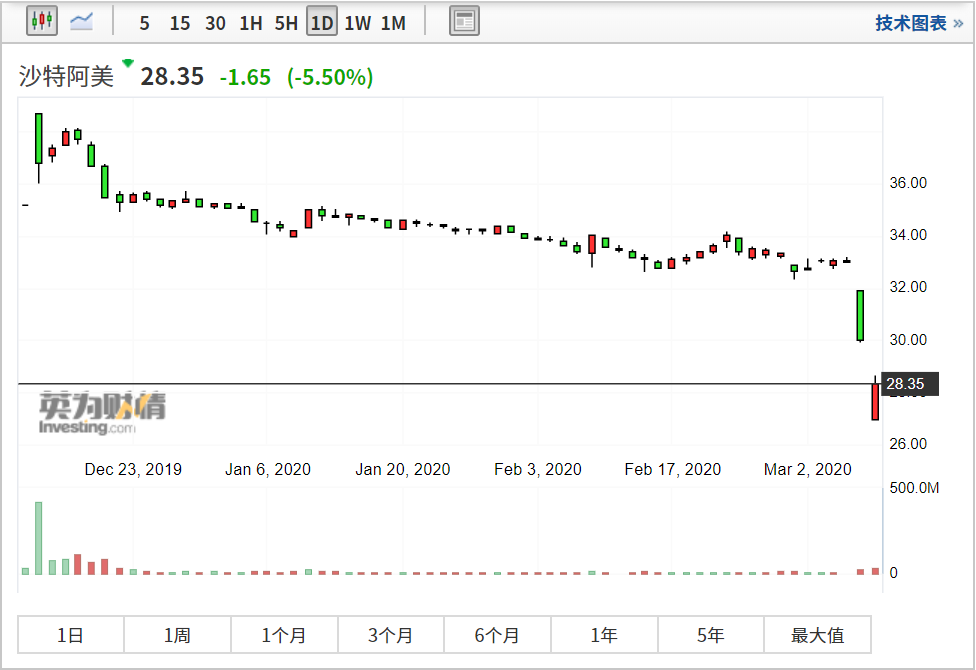Switch to area line chart type
This screenshot has height=670, width=976.
pyautogui.click(x=82, y=21)
